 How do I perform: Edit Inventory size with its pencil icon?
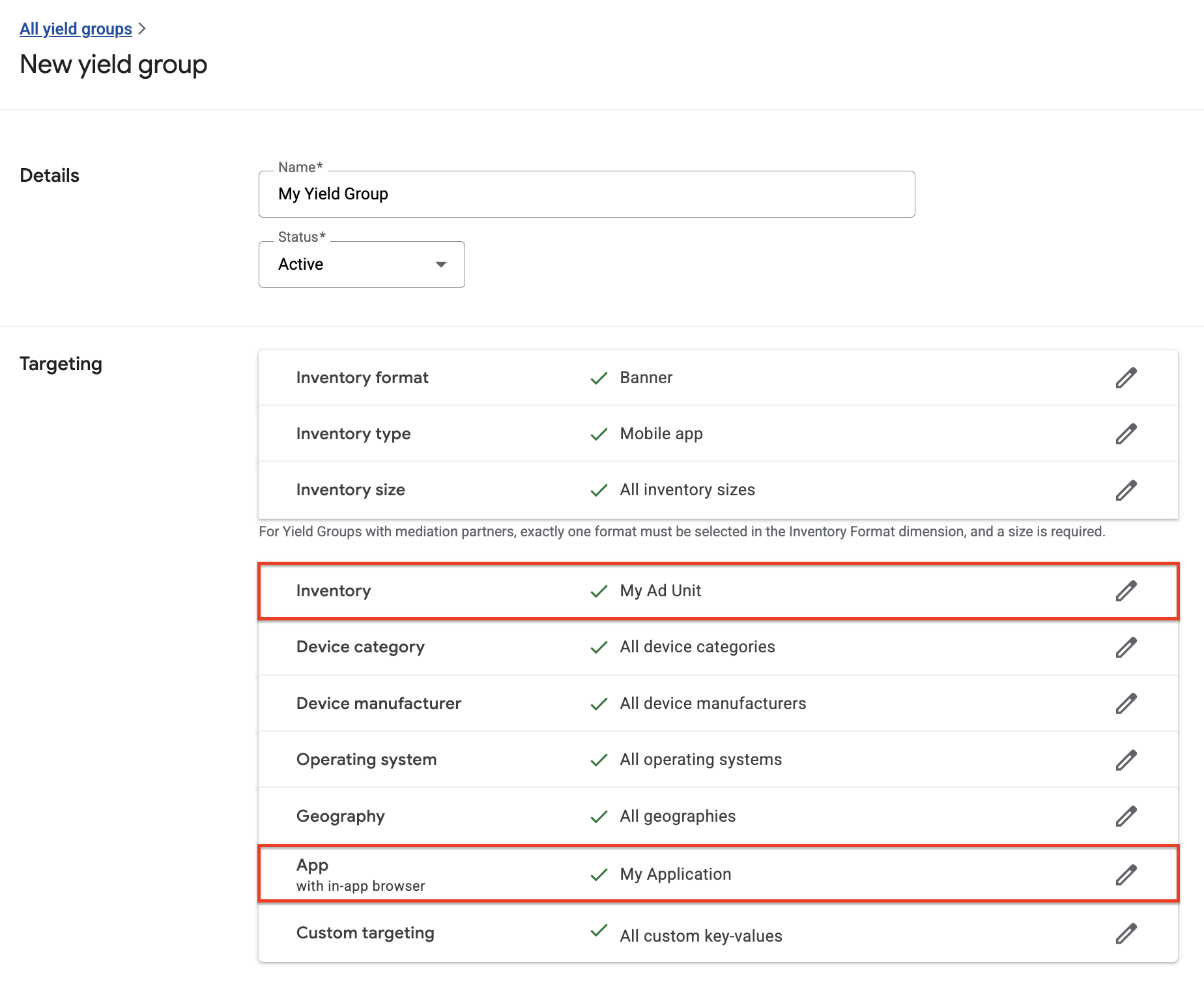[x=1126, y=490]
